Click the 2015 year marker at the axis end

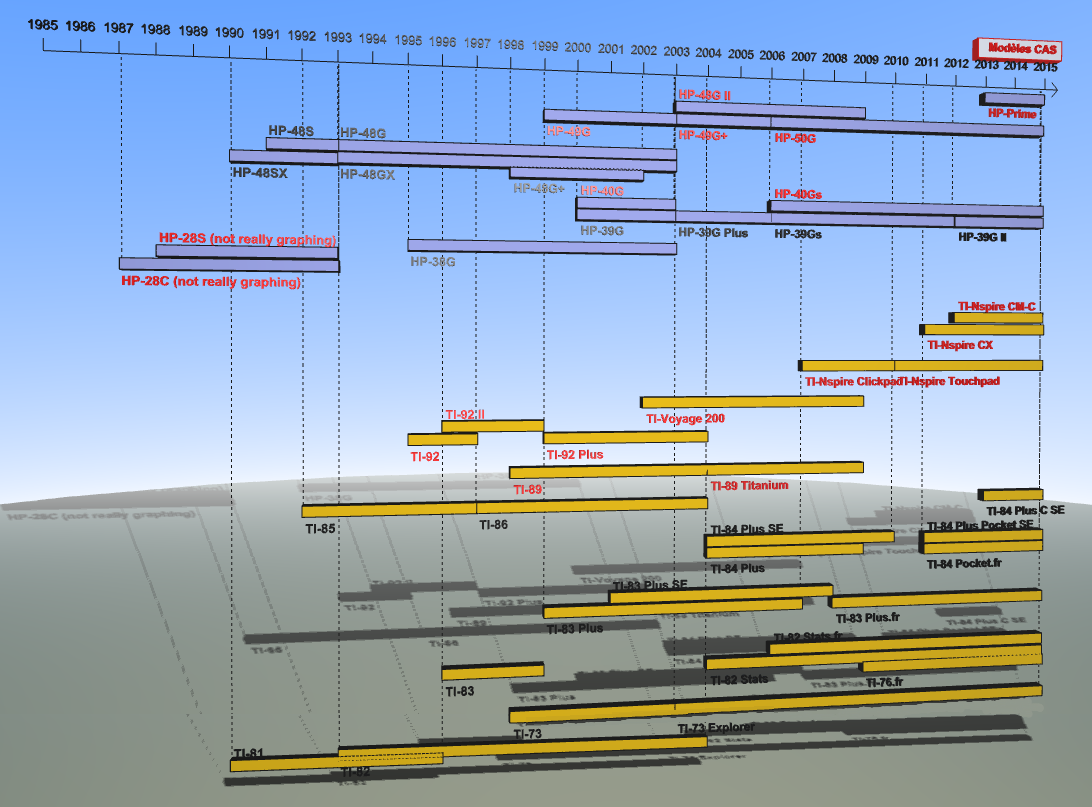pyautogui.click(x=1045, y=67)
